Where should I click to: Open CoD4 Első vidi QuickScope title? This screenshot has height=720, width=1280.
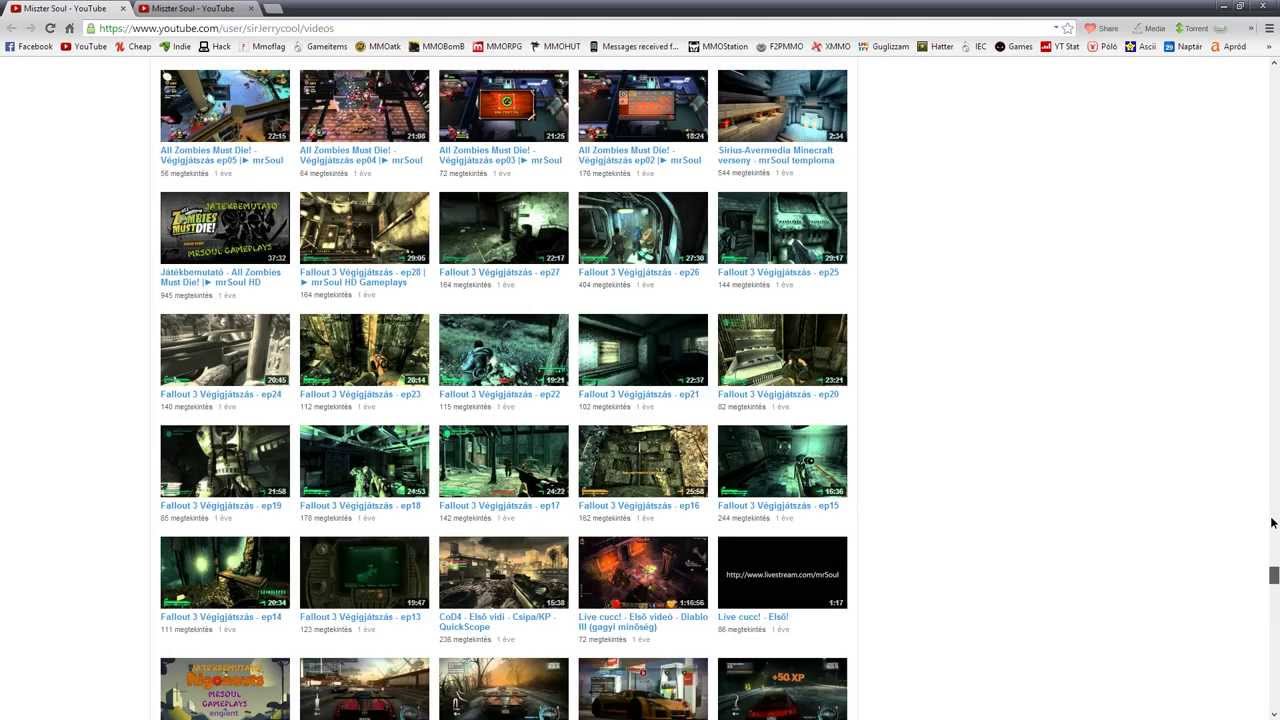pos(497,622)
